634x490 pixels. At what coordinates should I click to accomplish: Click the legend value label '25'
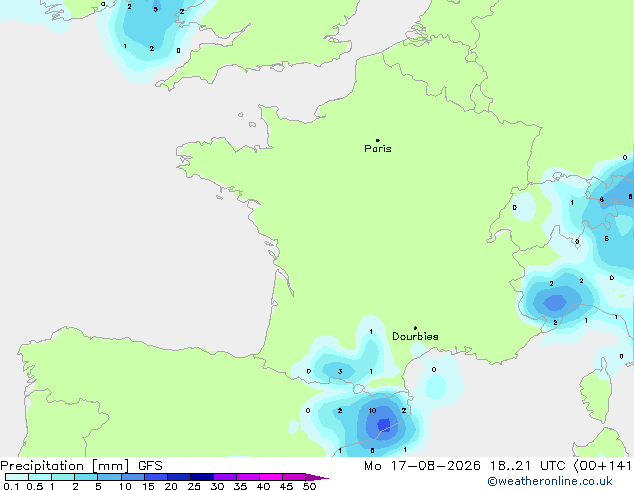click(194, 486)
